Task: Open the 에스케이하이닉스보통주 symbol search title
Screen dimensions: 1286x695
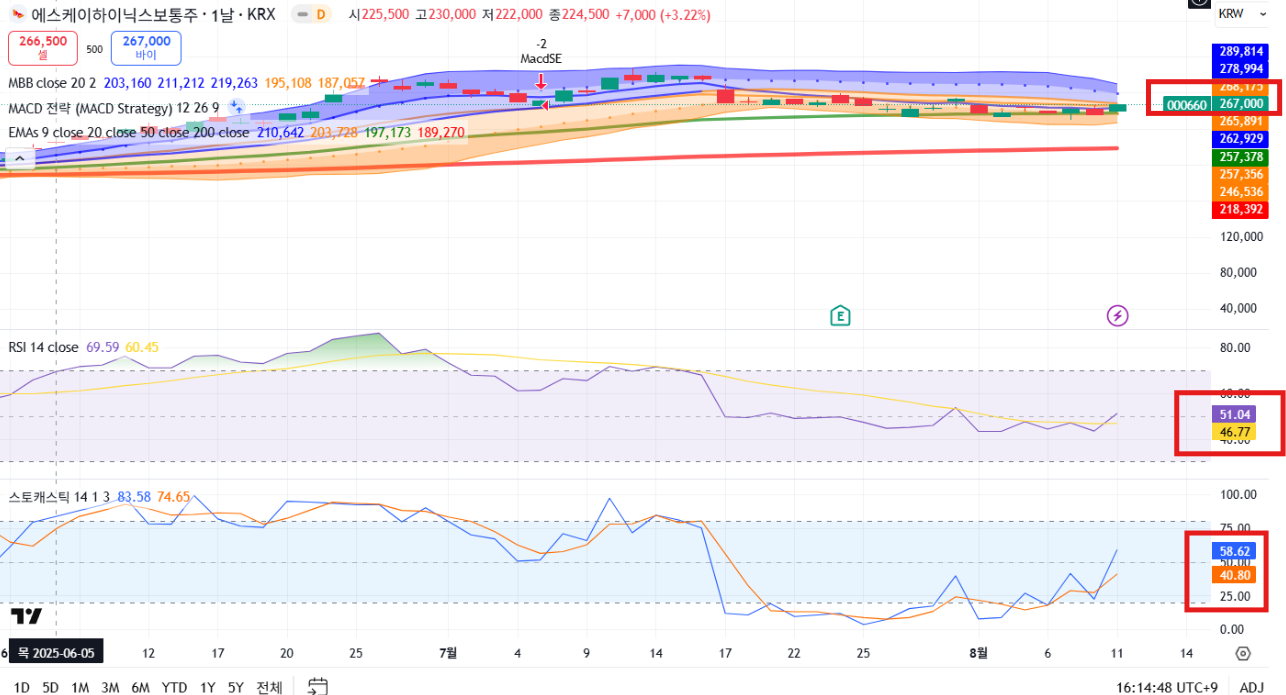Action: (x=153, y=15)
